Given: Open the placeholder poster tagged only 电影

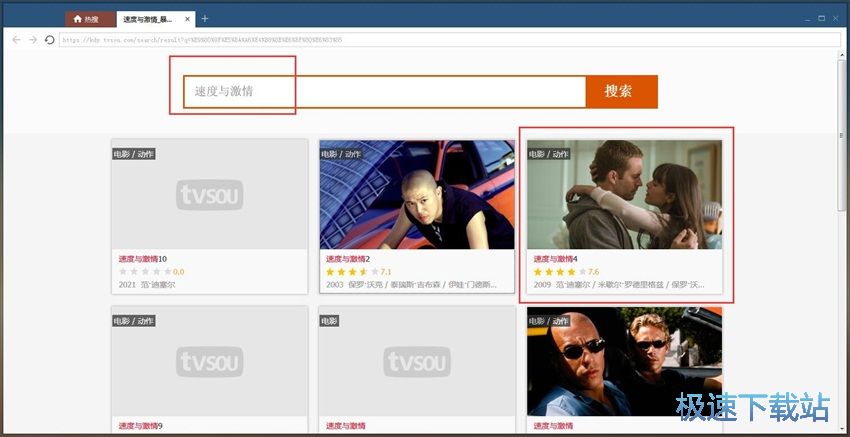Looking at the screenshot, I should point(417,362).
